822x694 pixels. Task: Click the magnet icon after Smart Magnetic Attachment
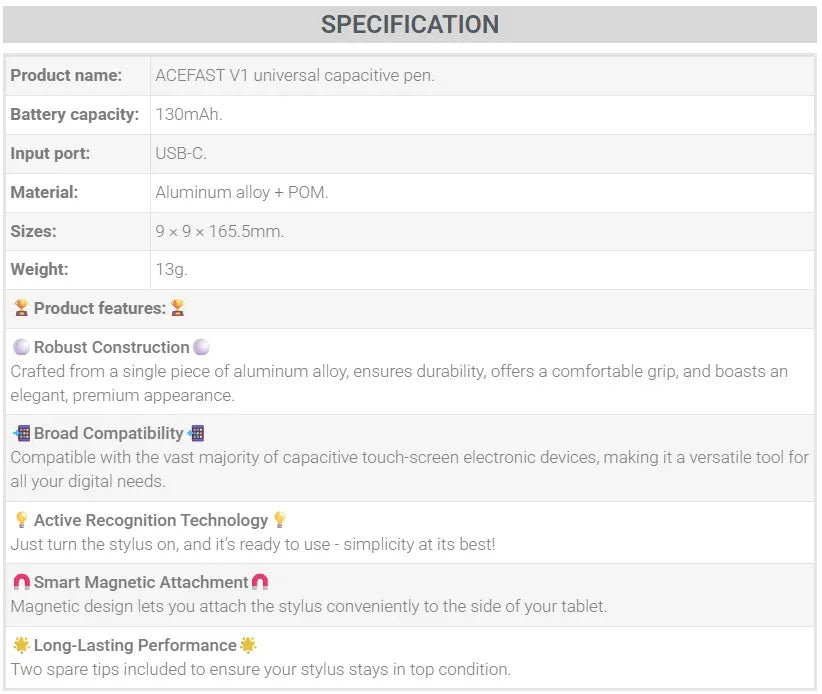click(x=260, y=582)
